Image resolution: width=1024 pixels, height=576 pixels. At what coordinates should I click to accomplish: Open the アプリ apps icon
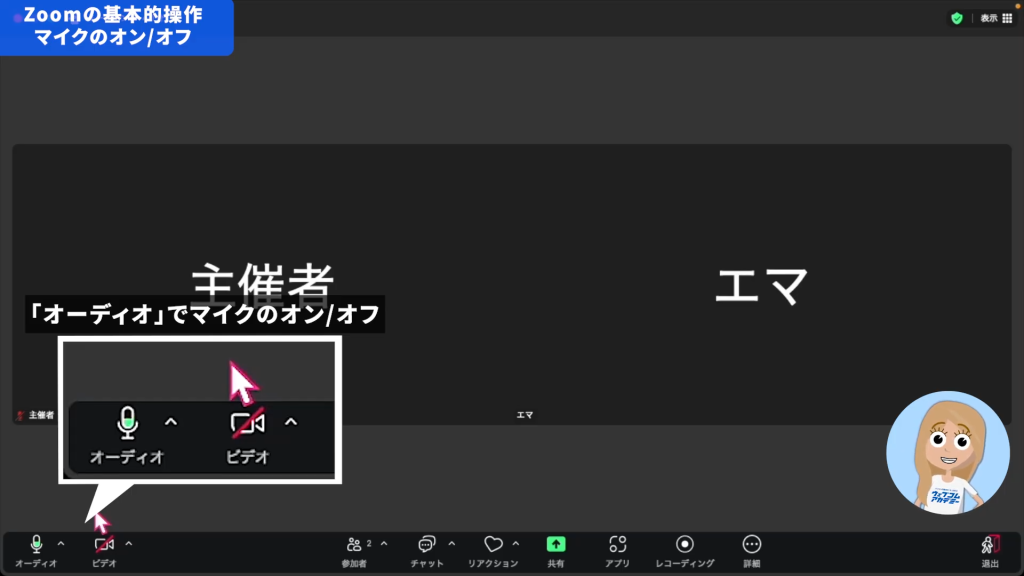point(617,549)
